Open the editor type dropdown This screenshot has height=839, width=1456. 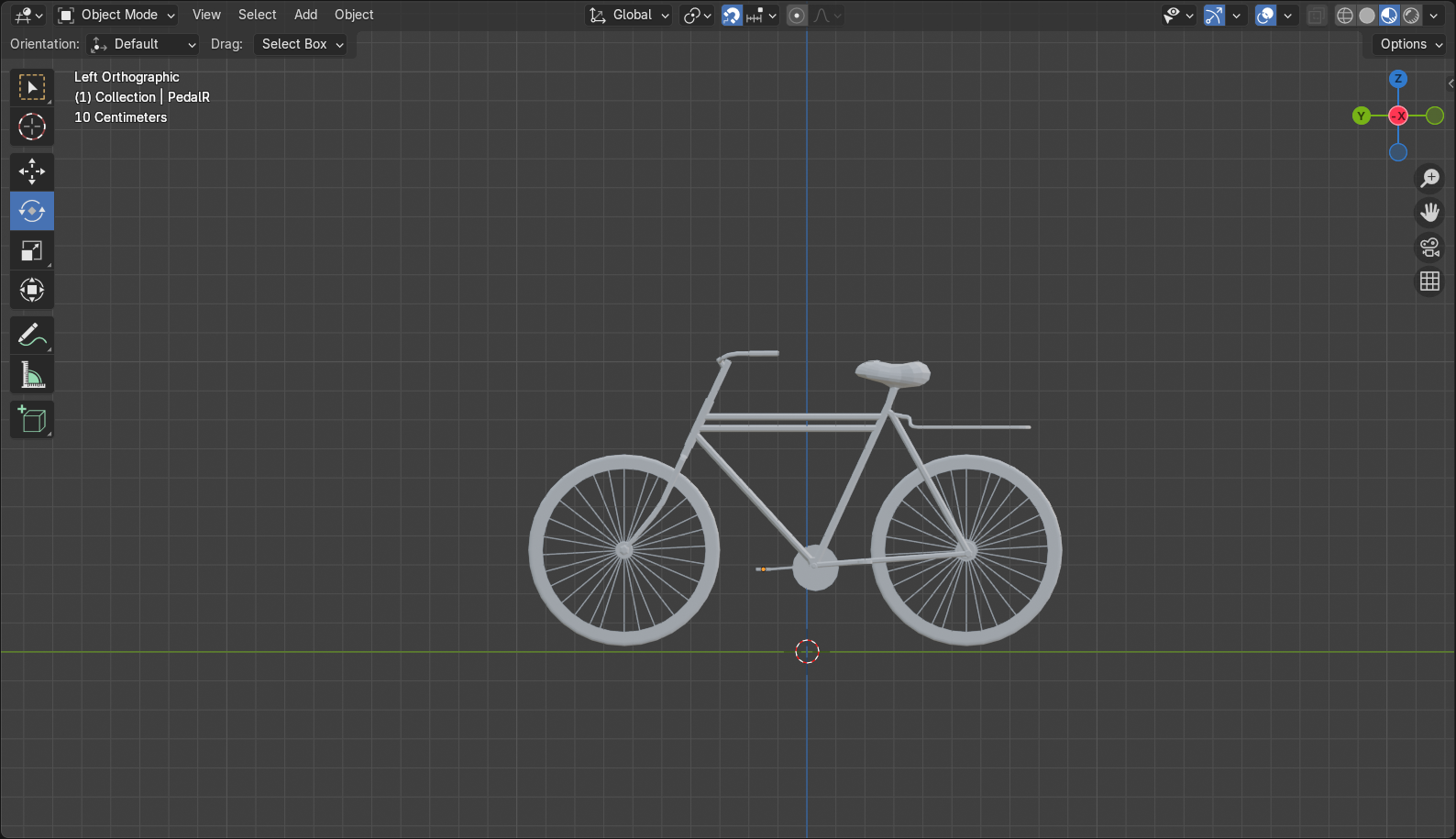pos(28,16)
